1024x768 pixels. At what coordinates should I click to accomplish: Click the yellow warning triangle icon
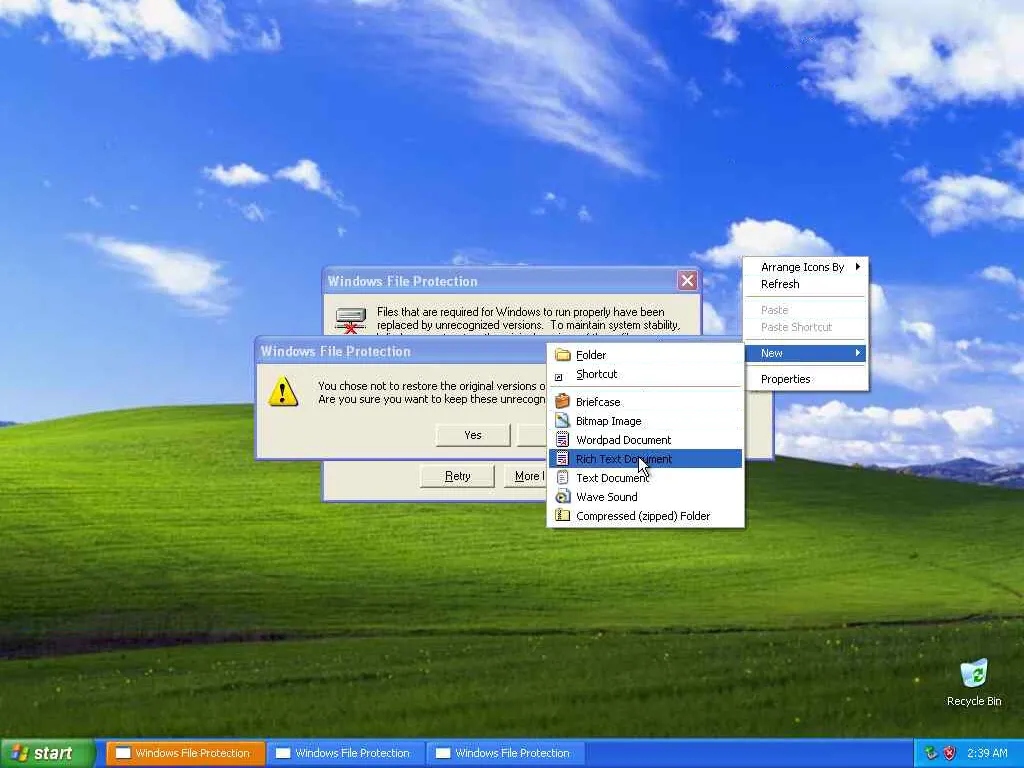(283, 391)
